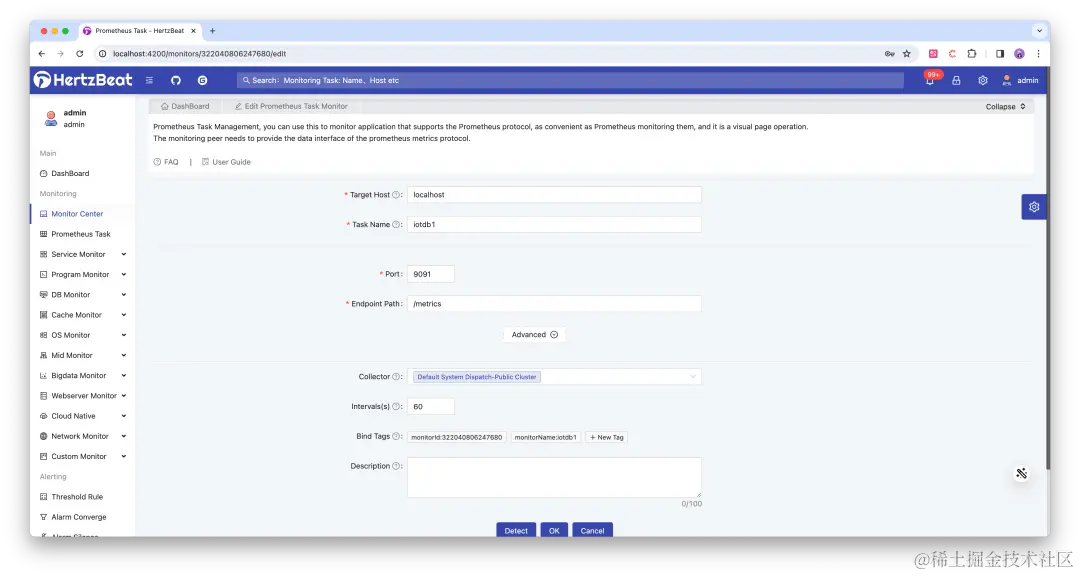Click the Bind Tags help question icon
This screenshot has height=576, width=1080.
click(x=396, y=436)
